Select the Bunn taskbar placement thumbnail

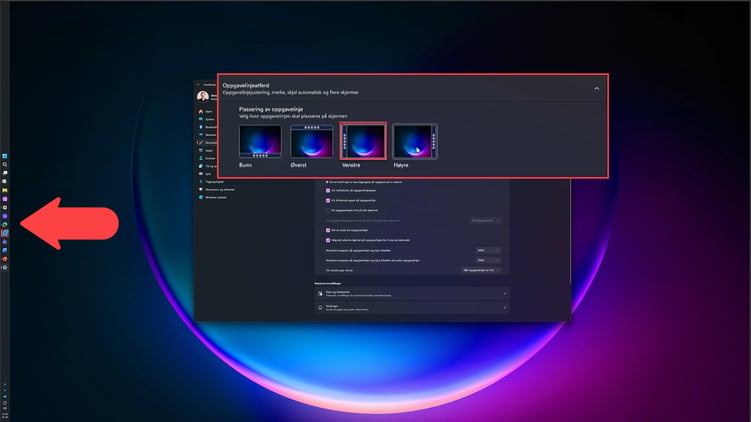[260, 141]
